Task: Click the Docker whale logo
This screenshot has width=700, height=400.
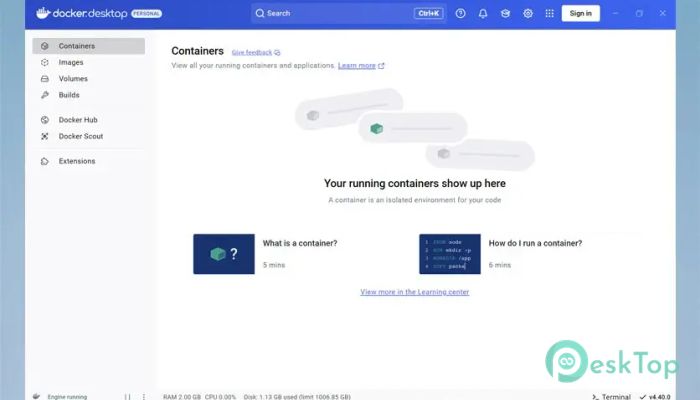Action: click(43, 13)
